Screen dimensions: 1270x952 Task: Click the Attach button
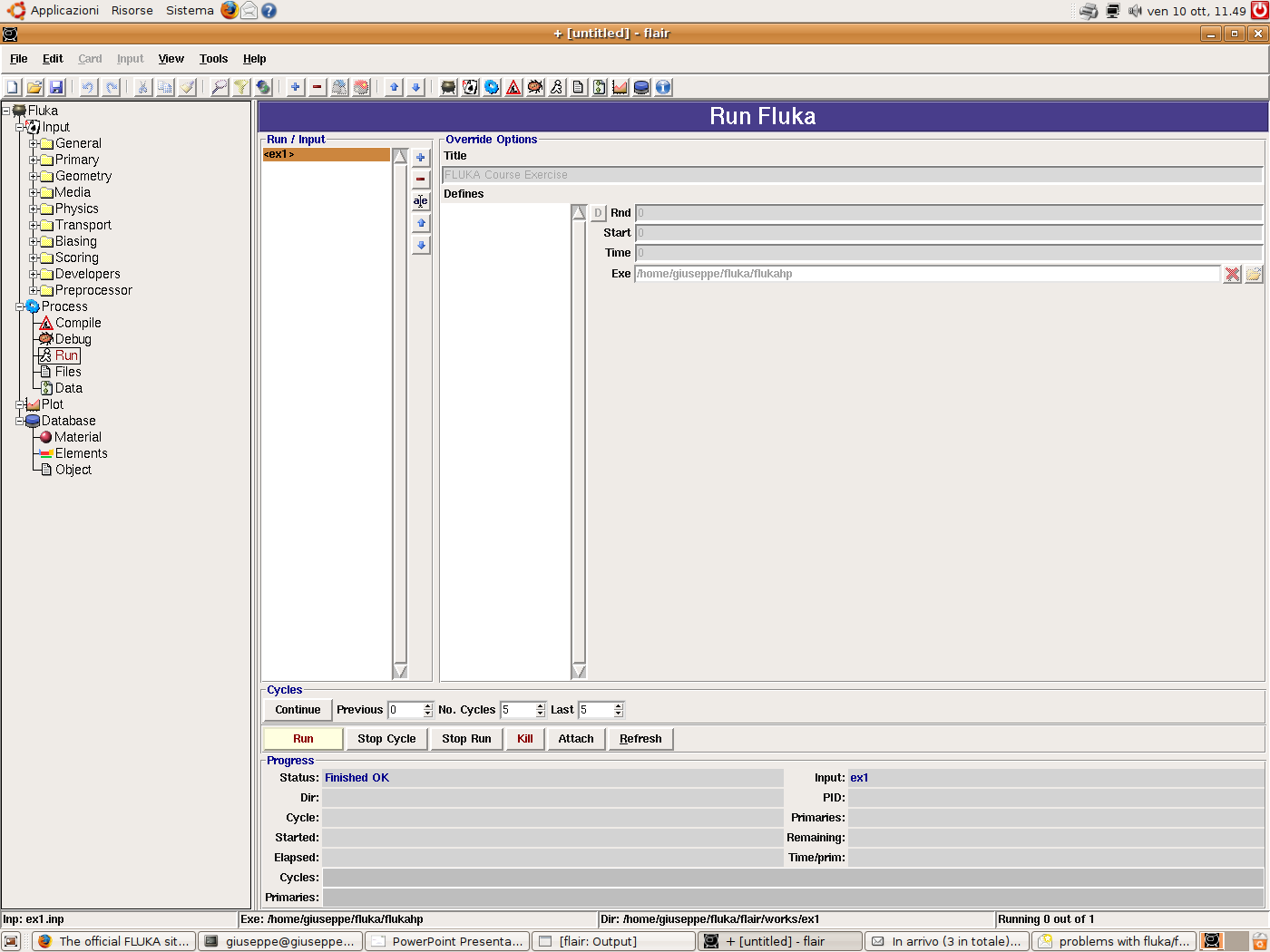[x=576, y=739]
